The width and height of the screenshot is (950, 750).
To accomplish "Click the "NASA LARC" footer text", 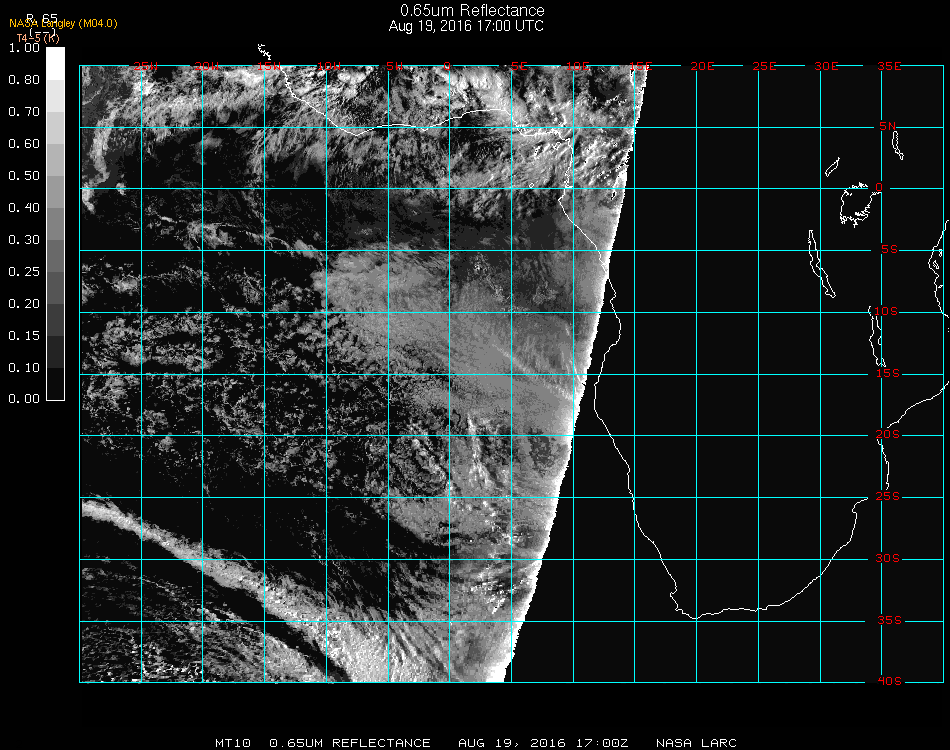I will tap(696, 743).
